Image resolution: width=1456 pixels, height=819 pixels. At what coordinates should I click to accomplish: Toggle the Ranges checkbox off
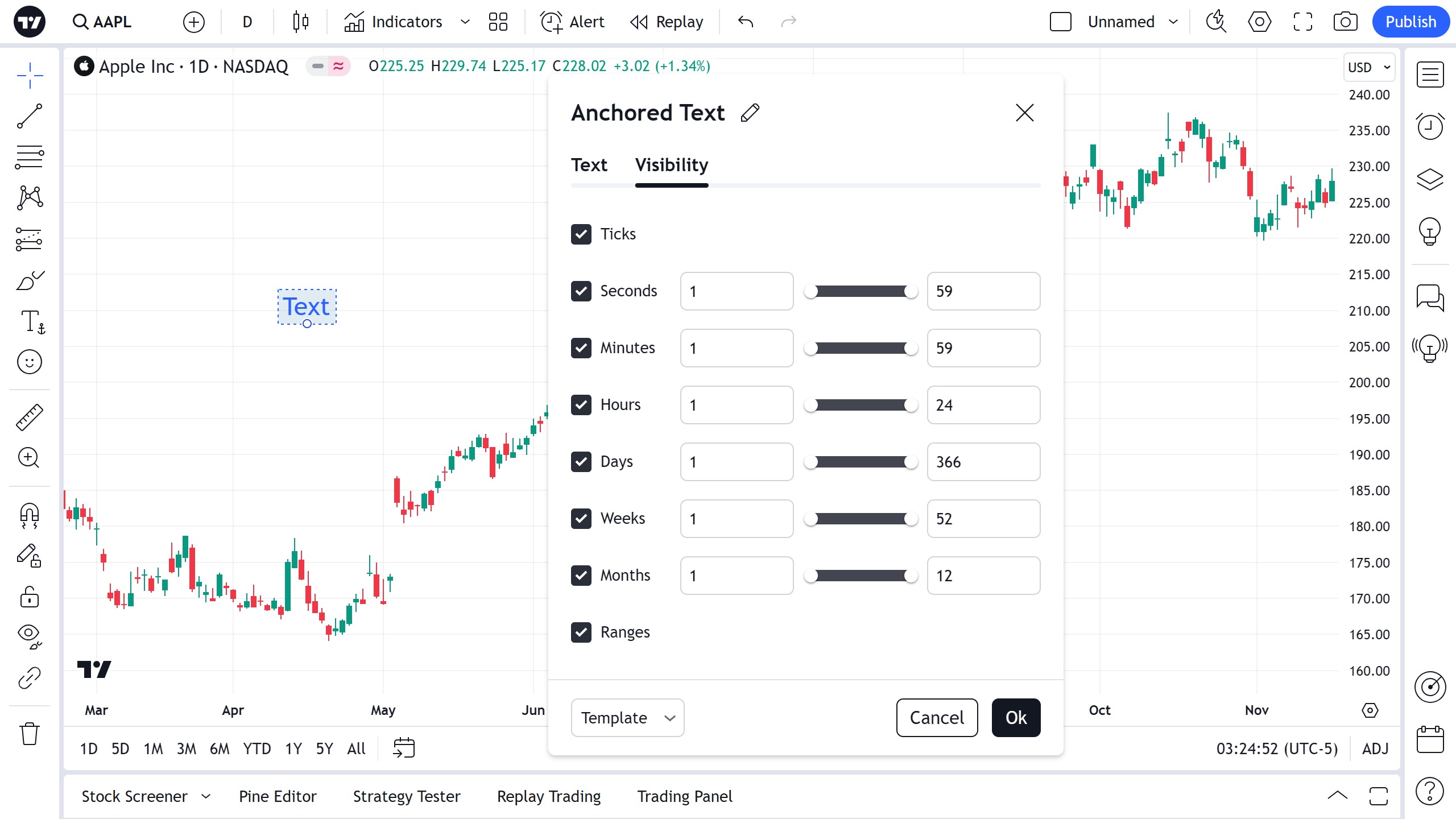[581, 632]
